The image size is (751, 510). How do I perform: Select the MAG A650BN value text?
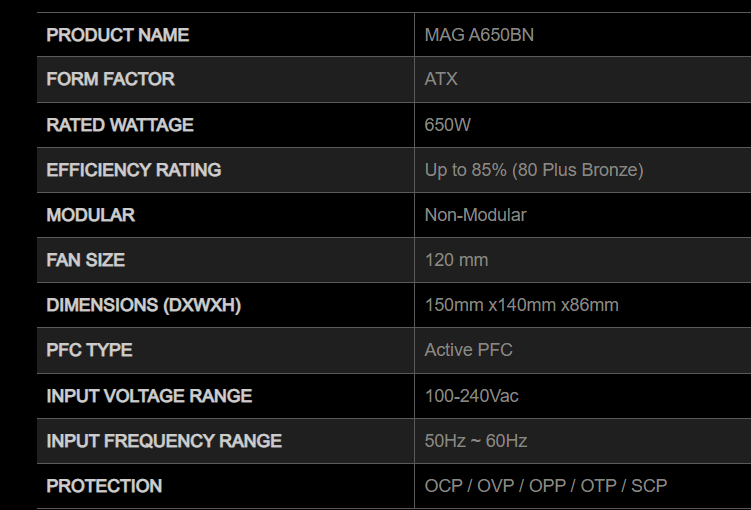tap(479, 35)
